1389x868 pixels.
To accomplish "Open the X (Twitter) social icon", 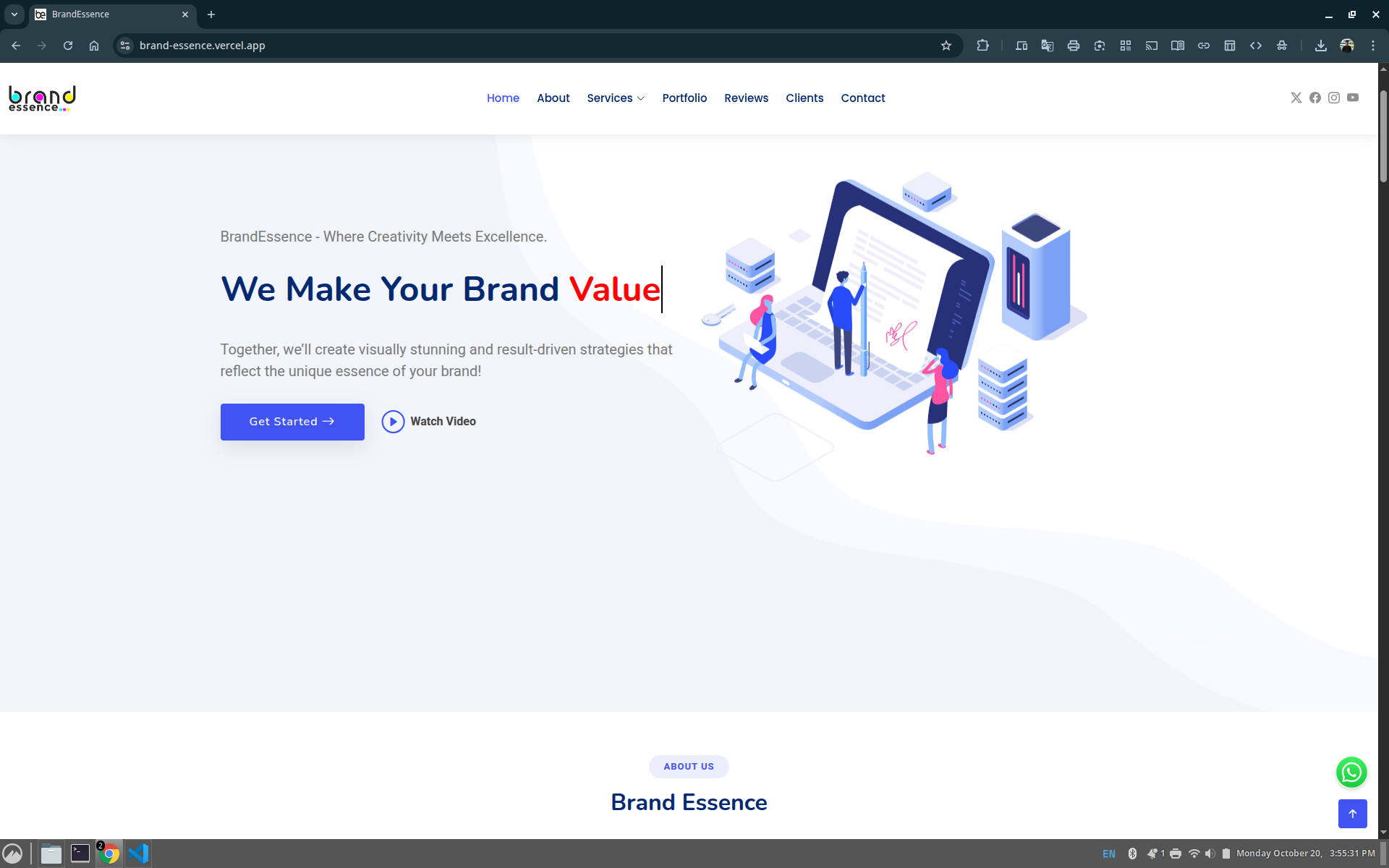I will coord(1296,98).
